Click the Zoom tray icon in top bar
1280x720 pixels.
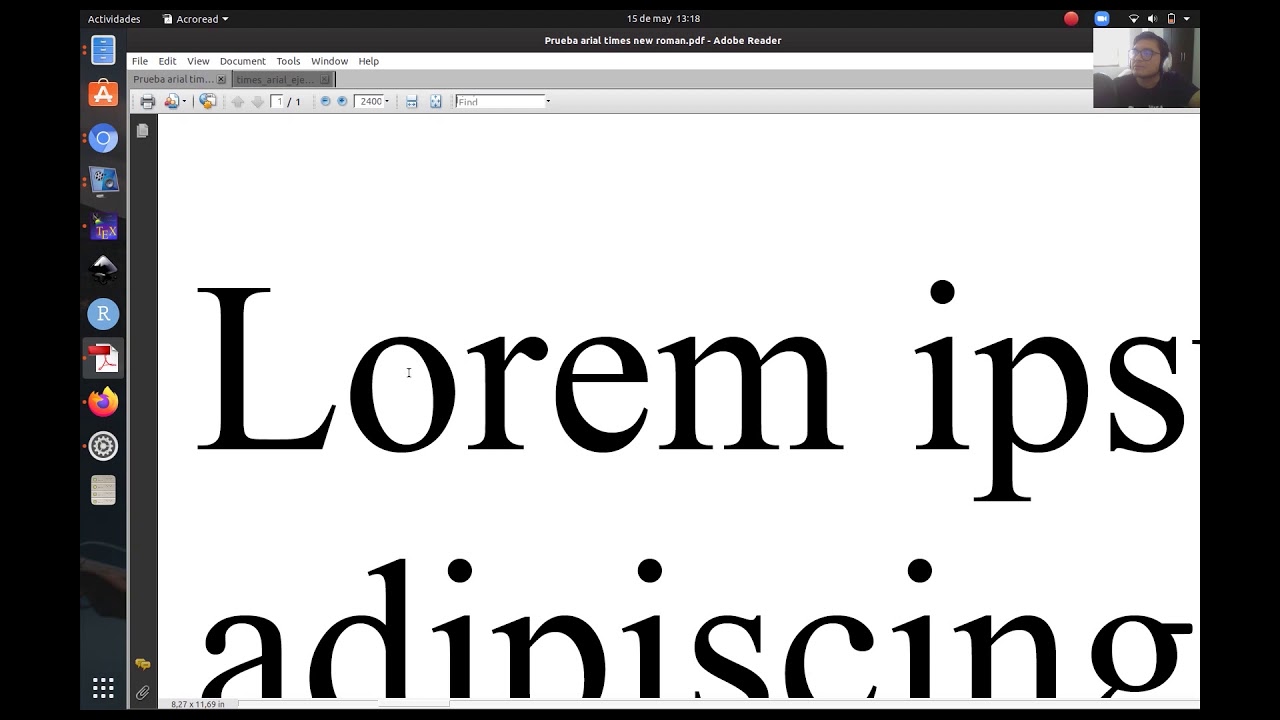click(x=1102, y=19)
